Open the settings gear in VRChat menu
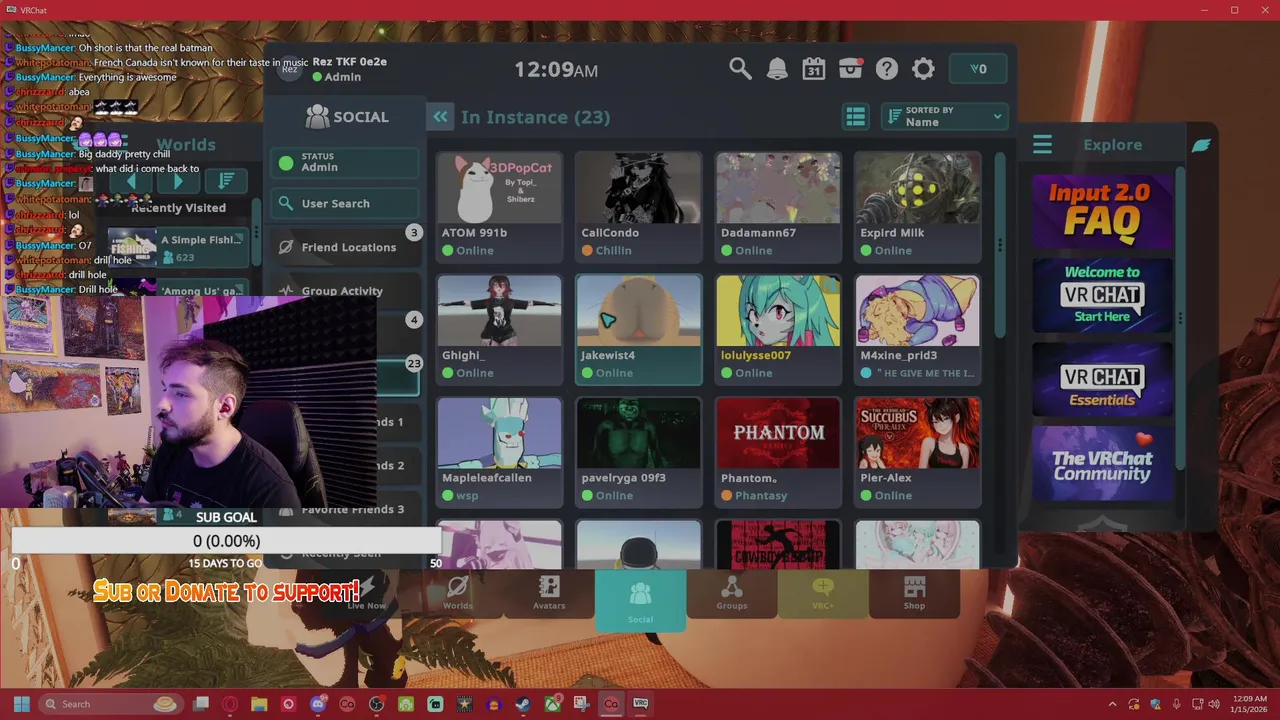The width and height of the screenshot is (1280, 720). click(923, 69)
